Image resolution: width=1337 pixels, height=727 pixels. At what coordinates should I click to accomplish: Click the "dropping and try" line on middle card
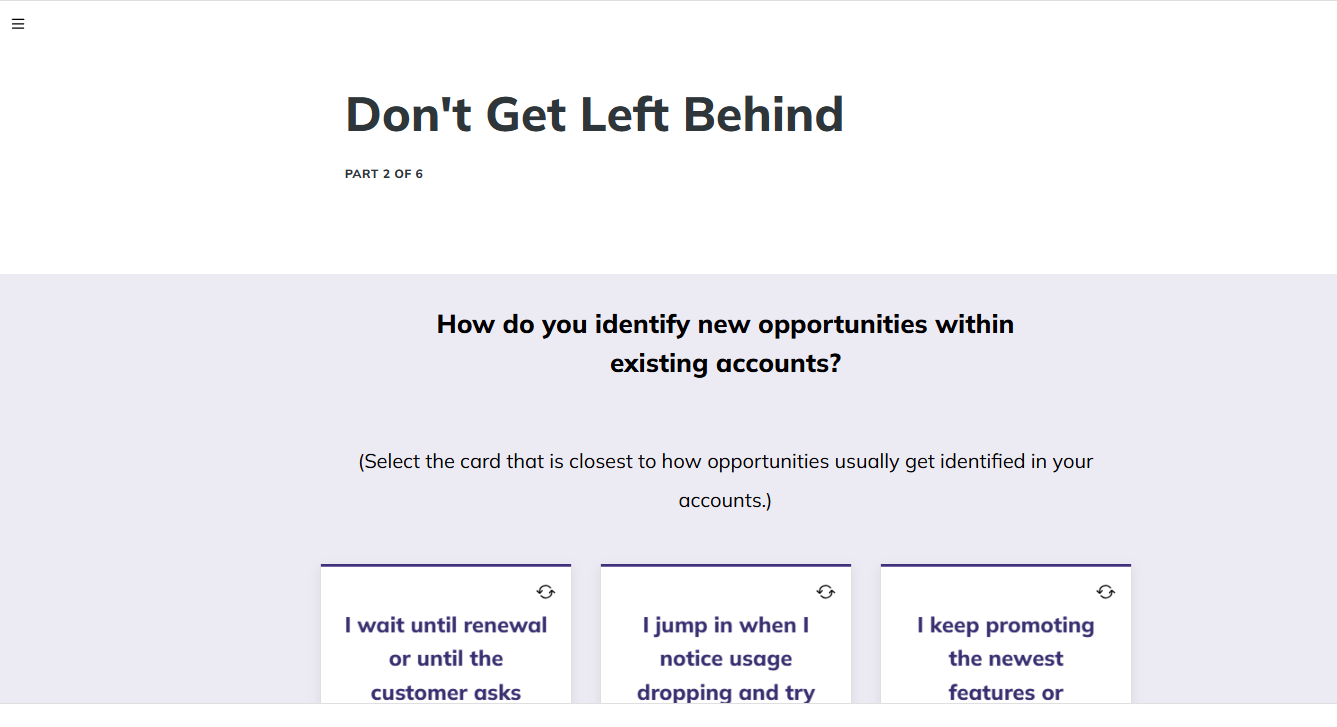[726, 692]
